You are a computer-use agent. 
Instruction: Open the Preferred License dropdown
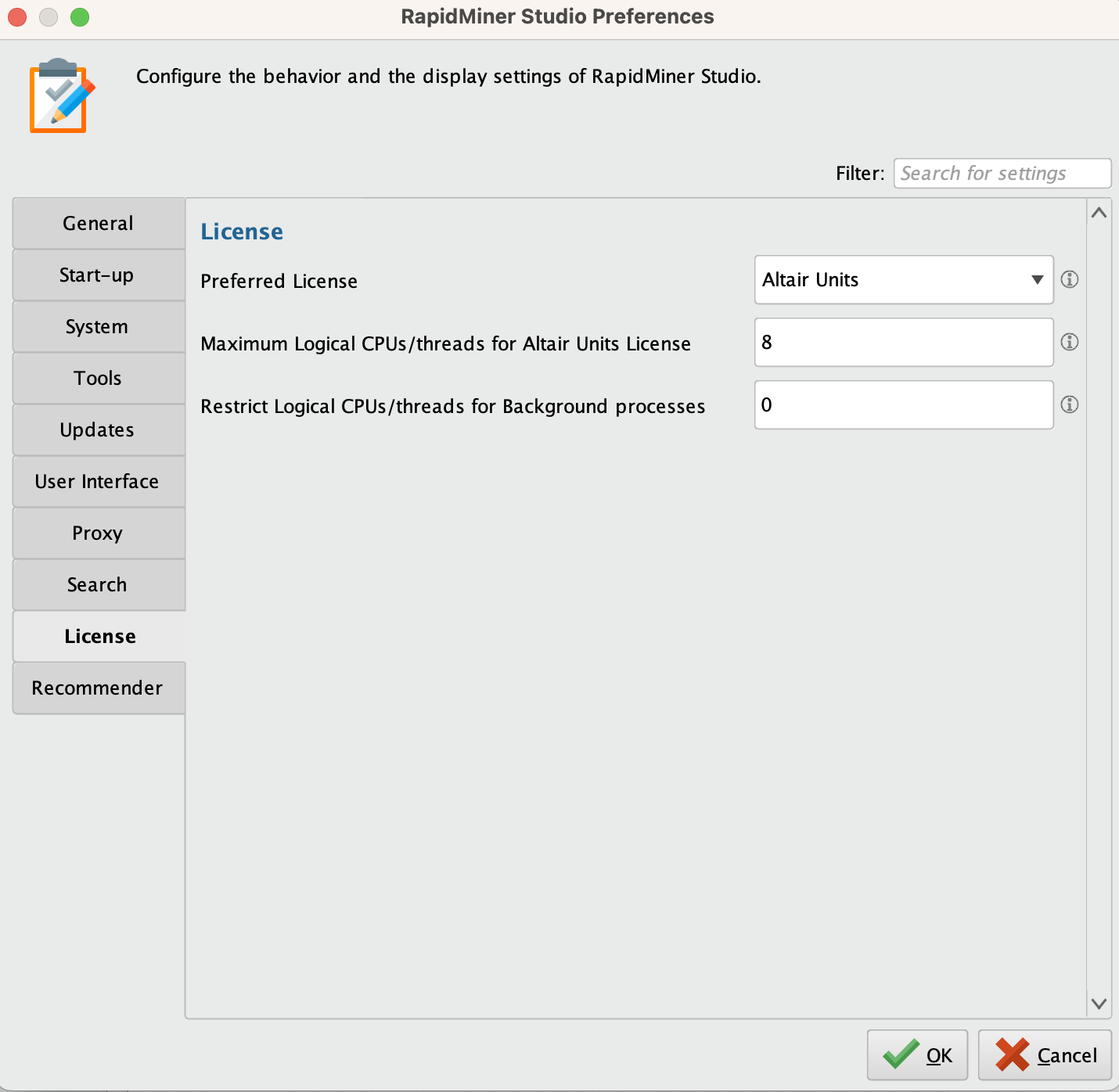(x=903, y=280)
